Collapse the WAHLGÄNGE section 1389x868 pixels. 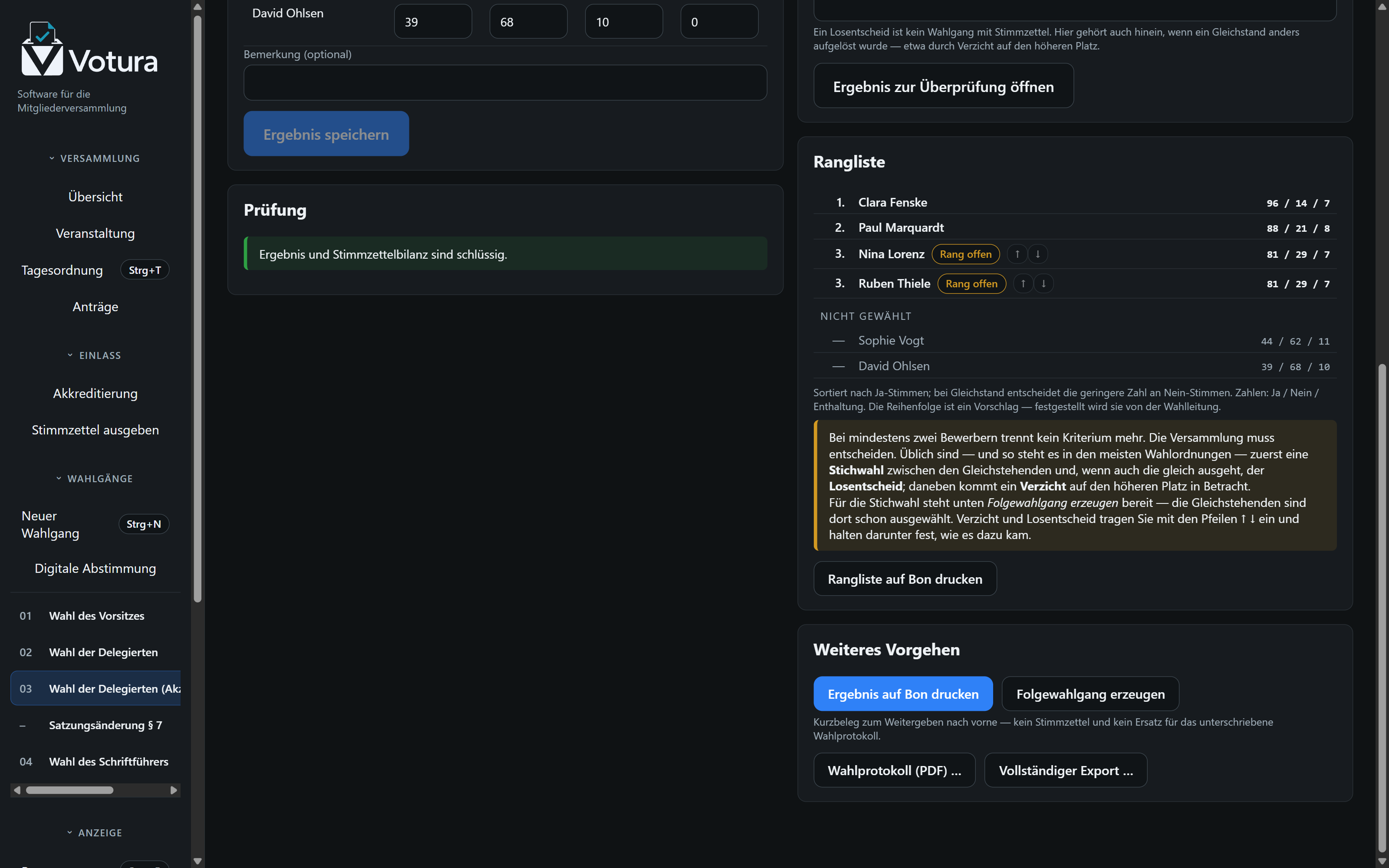point(95,479)
